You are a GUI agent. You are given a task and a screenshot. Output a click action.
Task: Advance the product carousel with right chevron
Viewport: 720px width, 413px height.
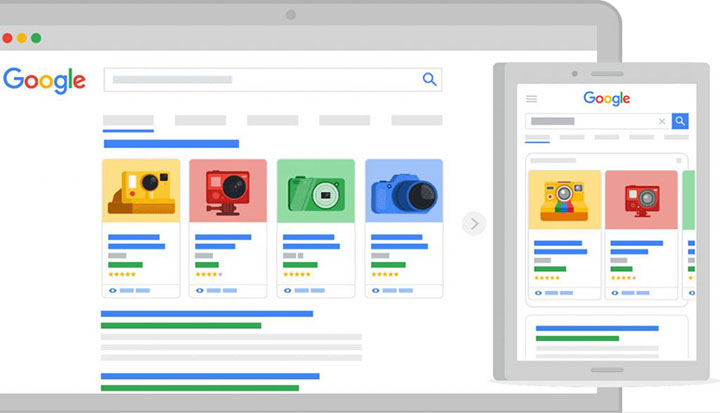coord(474,224)
